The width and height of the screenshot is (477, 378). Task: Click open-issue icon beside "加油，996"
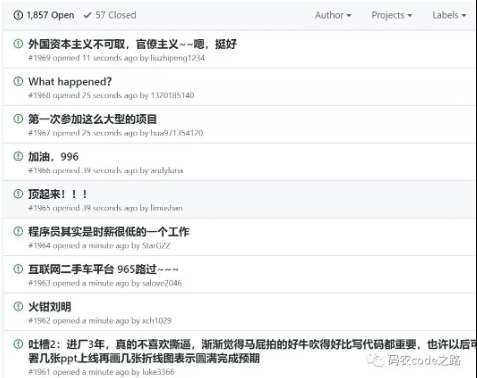tap(18, 156)
